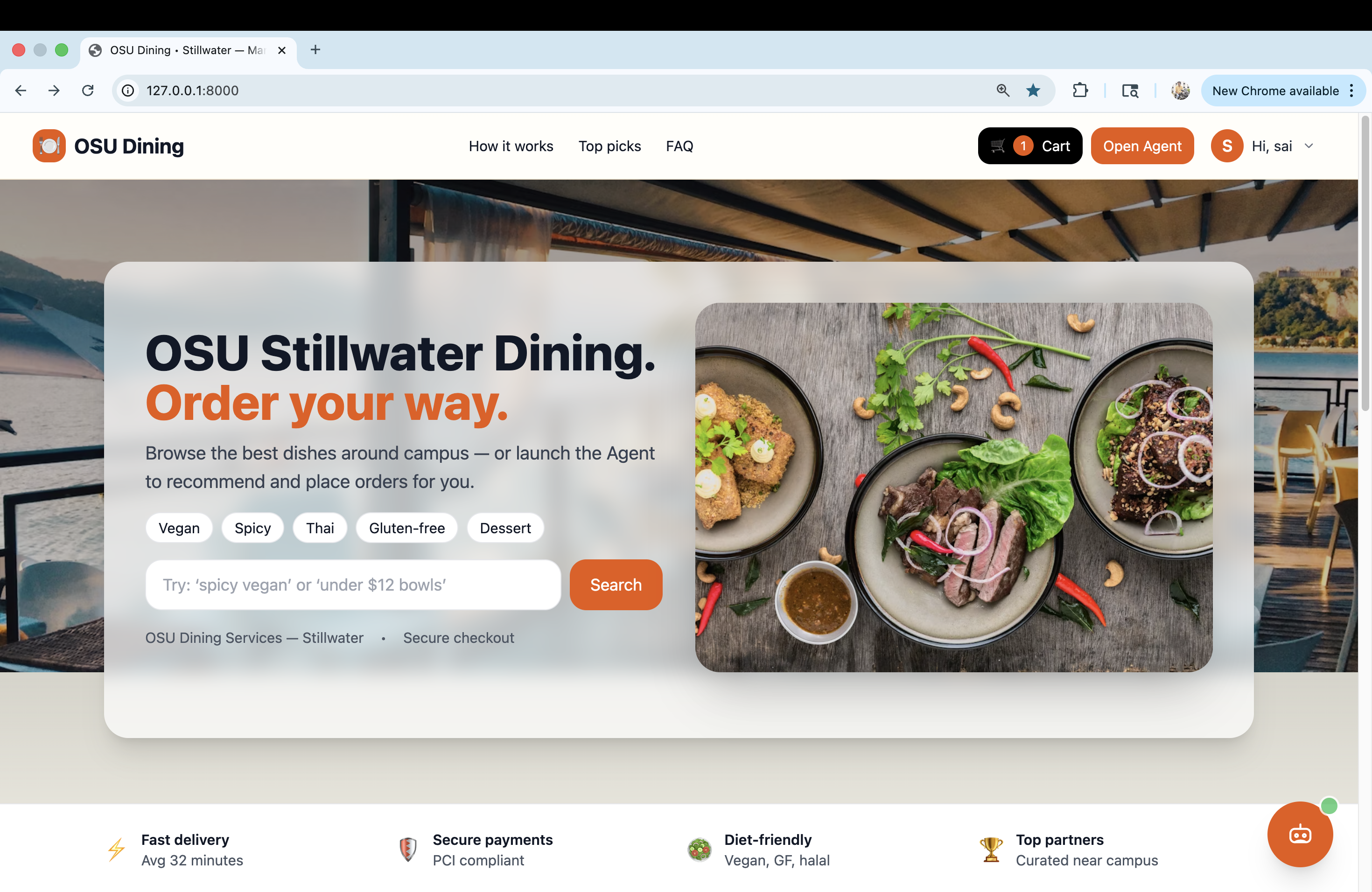The height and width of the screenshot is (892, 1372).
Task: View site information icon beside URL
Action: [x=128, y=91]
